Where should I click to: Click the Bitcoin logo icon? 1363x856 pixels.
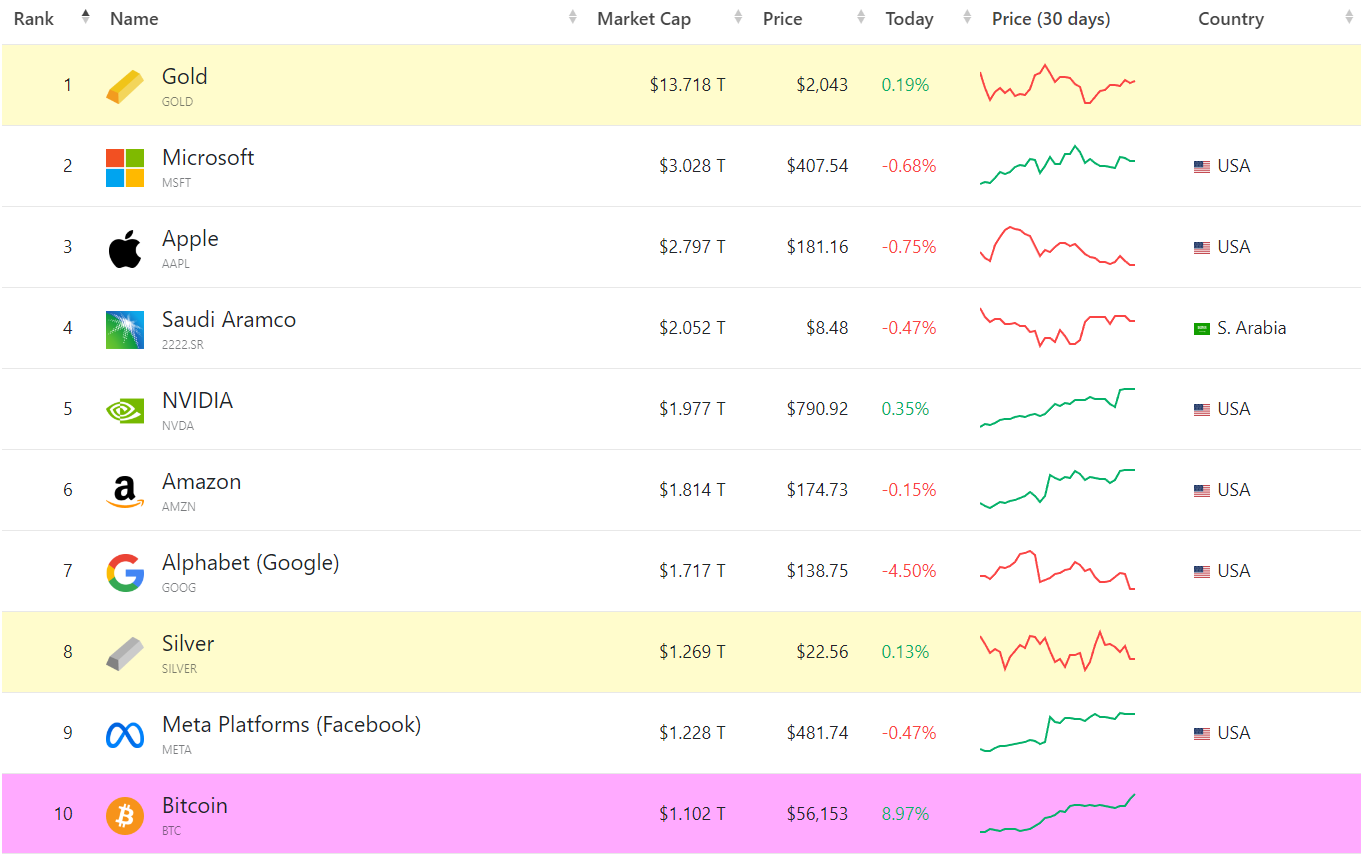(x=125, y=815)
